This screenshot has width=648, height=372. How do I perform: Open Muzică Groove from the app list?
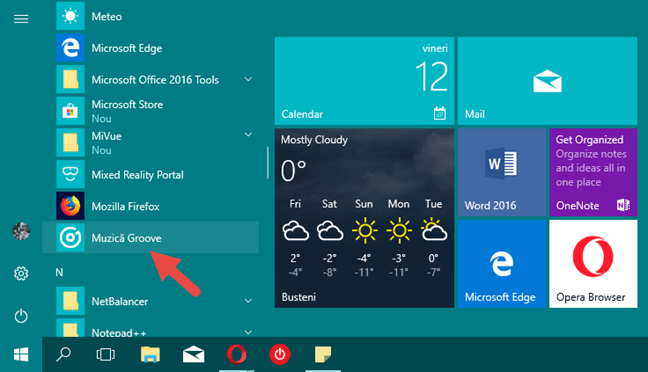(150, 238)
